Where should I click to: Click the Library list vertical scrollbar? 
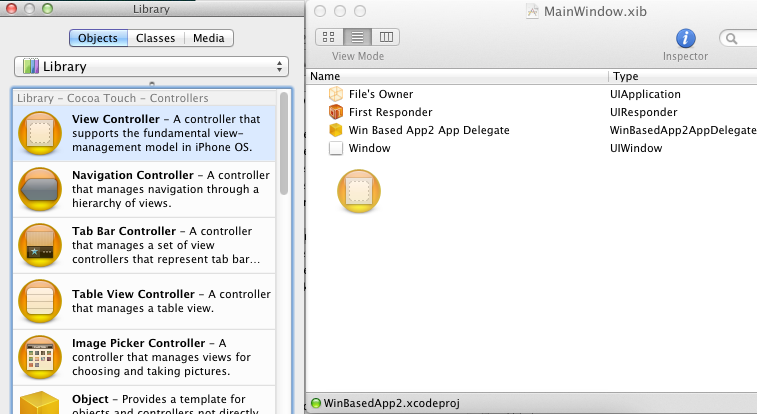pyautogui.click(x=284, y=144)
